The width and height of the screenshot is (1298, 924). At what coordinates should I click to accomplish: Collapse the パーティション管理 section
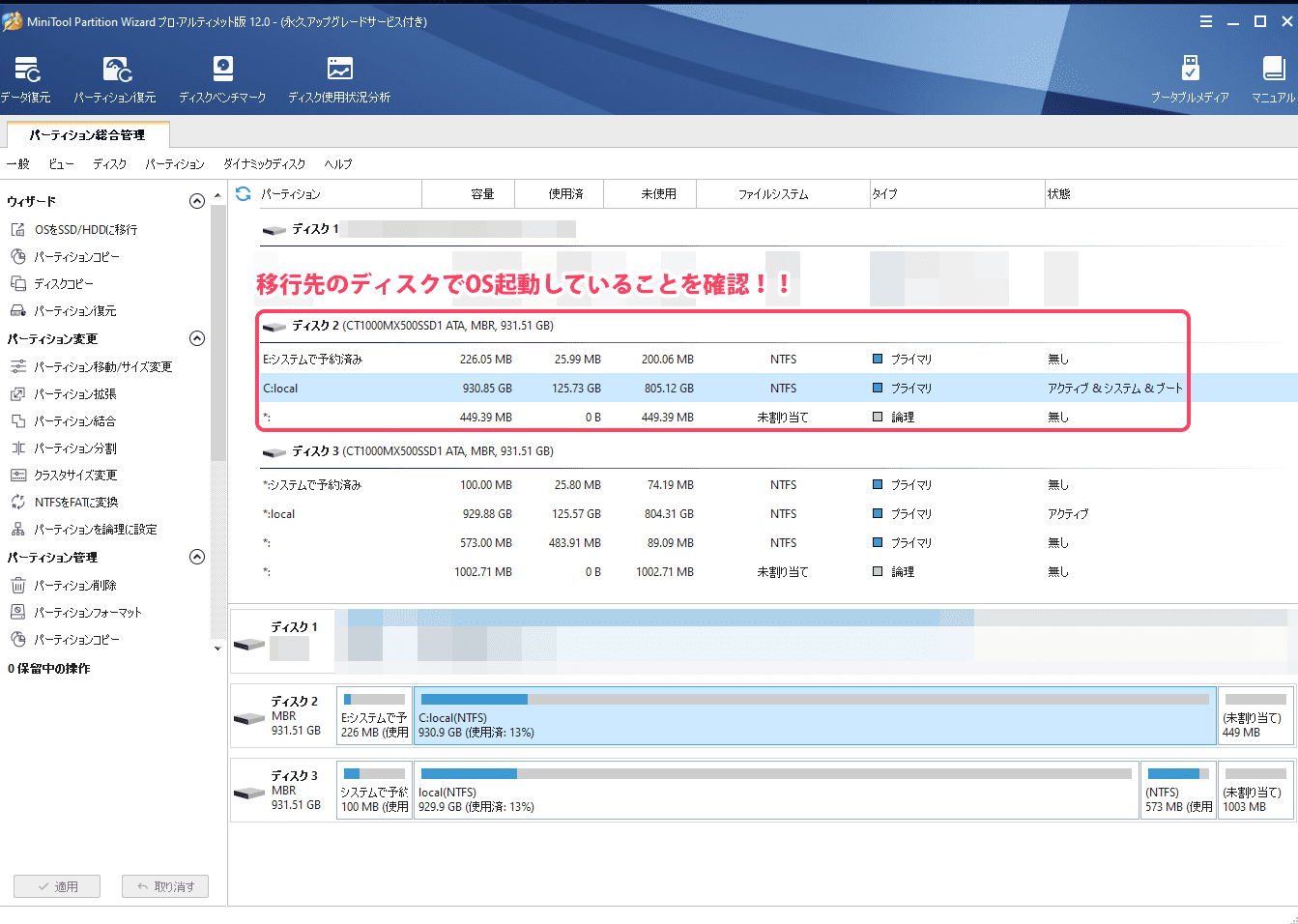[197, 557]
